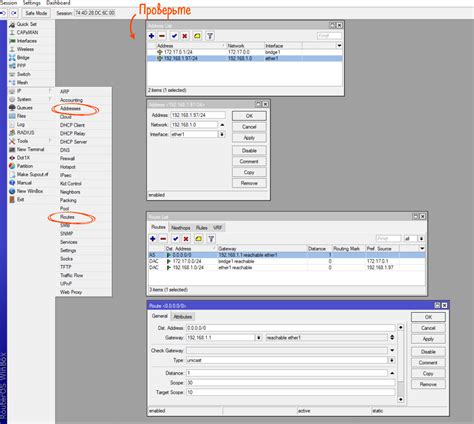The width and height of the screenshot is (474, 424).
Task: Click the red minus icon in Route List
Action: point(163,239)
